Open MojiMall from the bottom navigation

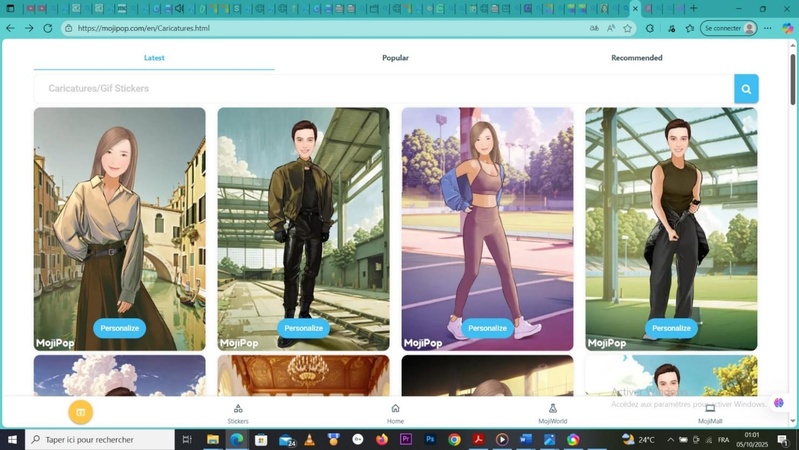710,413
